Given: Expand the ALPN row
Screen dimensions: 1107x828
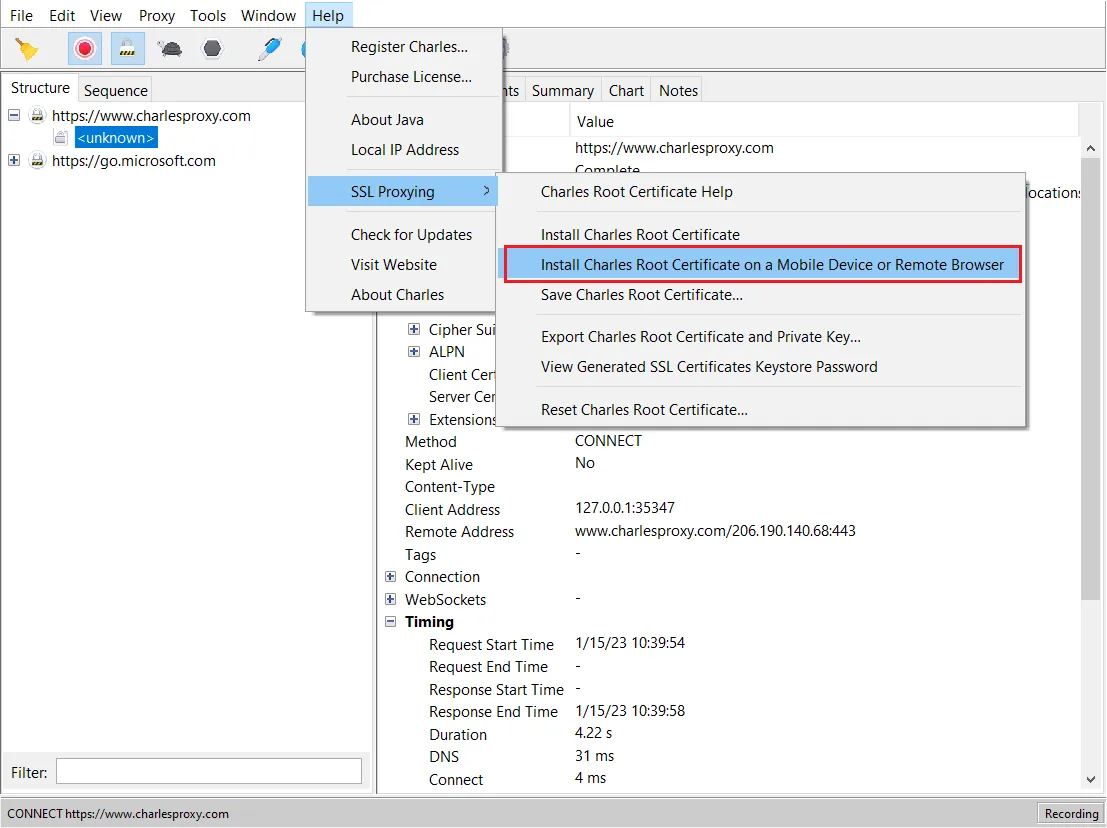Looking at the screenshot, I should 414,352.
